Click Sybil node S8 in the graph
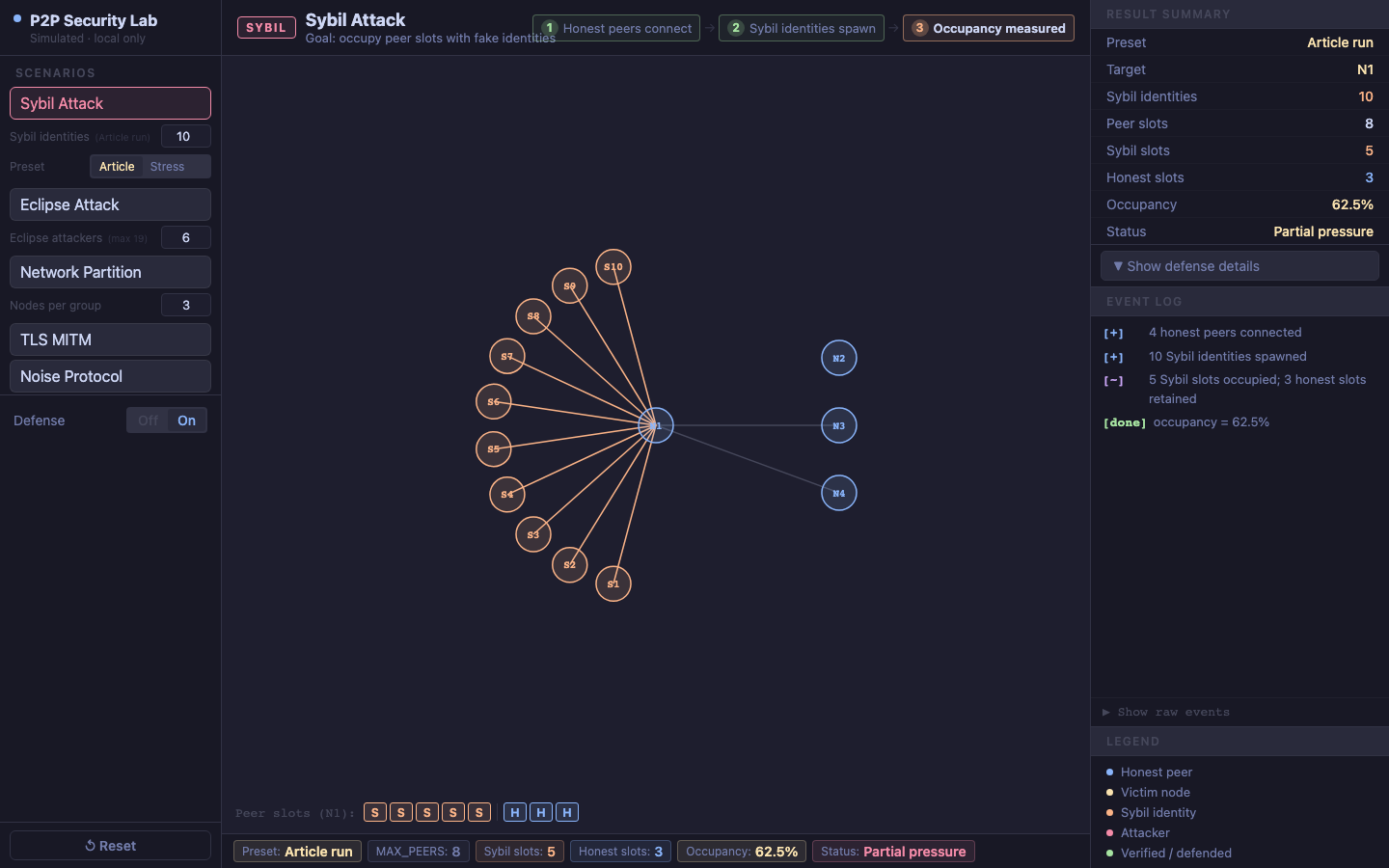Image resolution: width=1389 pixels, height=868 pixels. [x=533, y=315]
